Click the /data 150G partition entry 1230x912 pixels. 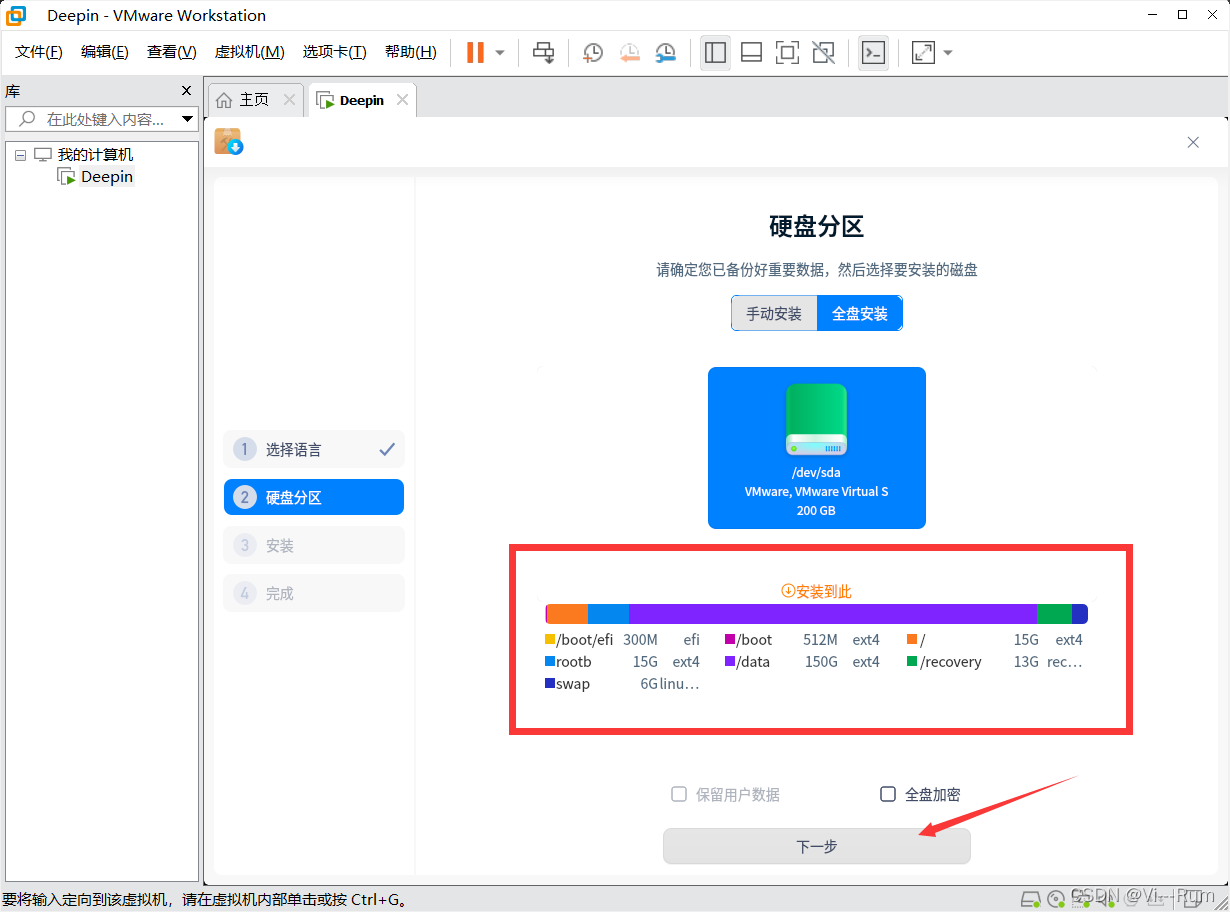point(803,662)
